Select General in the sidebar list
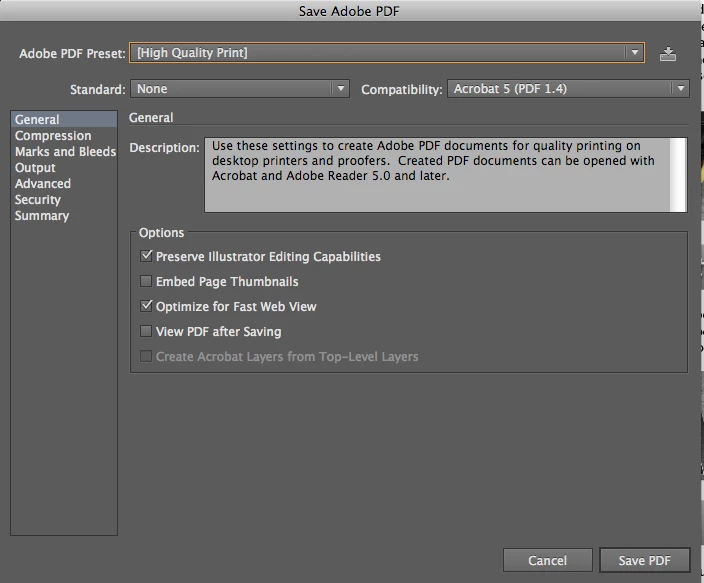 pyautogui.click(x=64, y=119)
